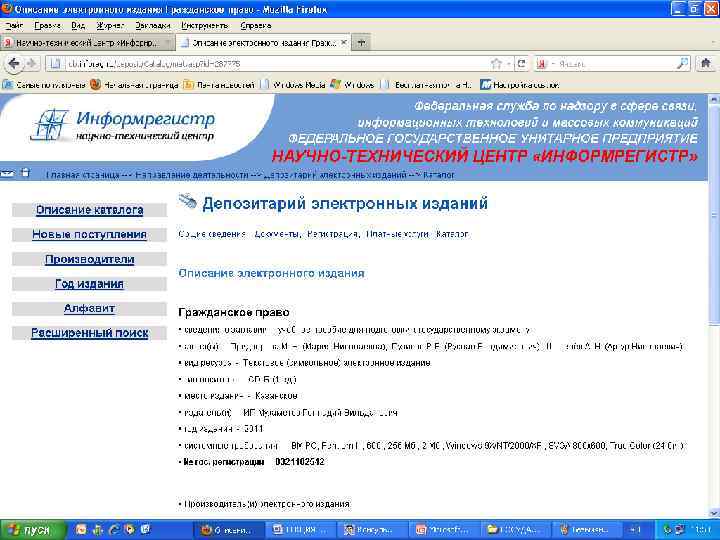Follow the 'Направление деятельности' breadcrumb link
720x540 pixels.
(x=192, y=175)
